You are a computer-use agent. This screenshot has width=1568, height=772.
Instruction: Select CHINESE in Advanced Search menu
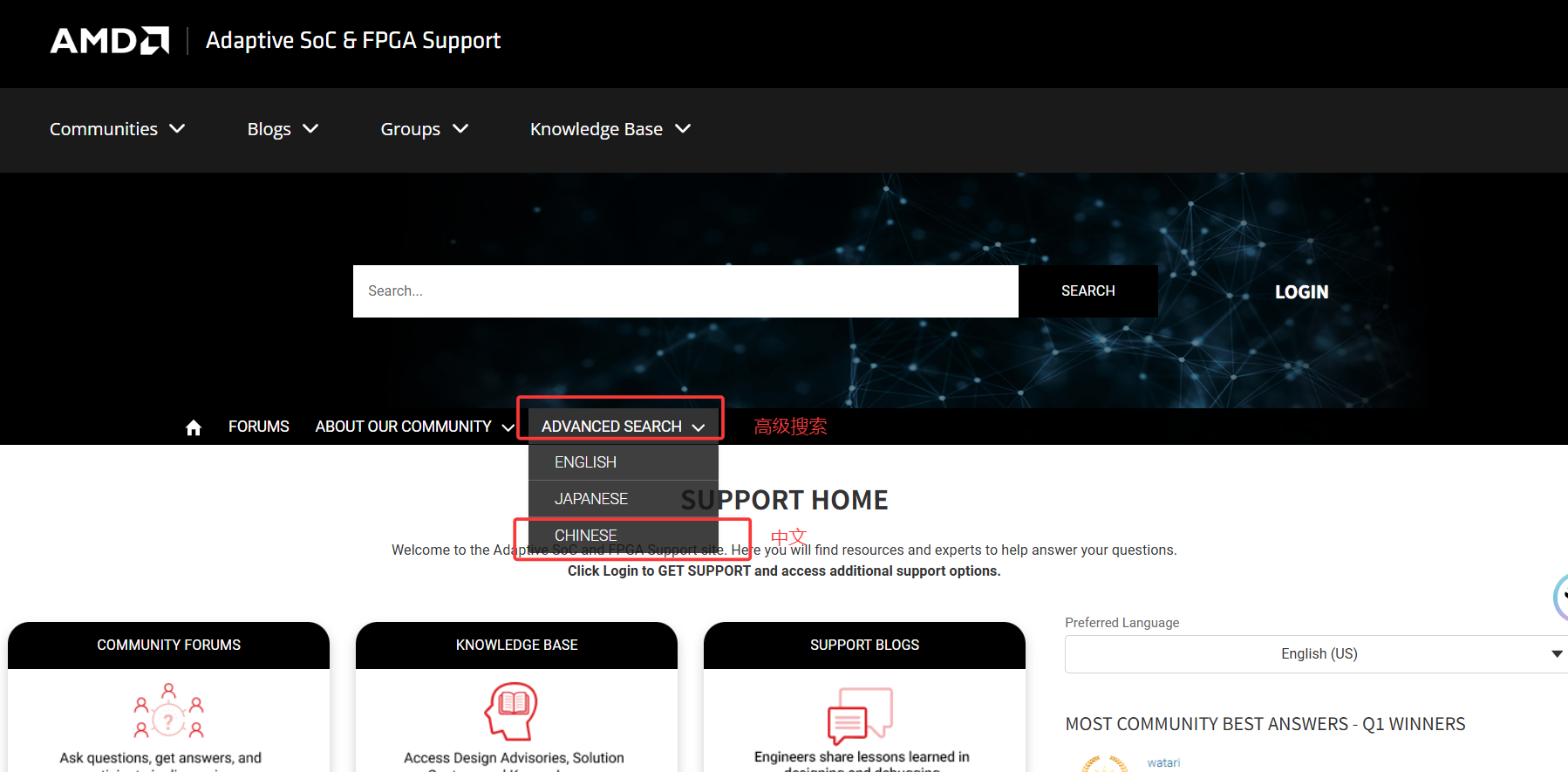click(x=624, y=535)
